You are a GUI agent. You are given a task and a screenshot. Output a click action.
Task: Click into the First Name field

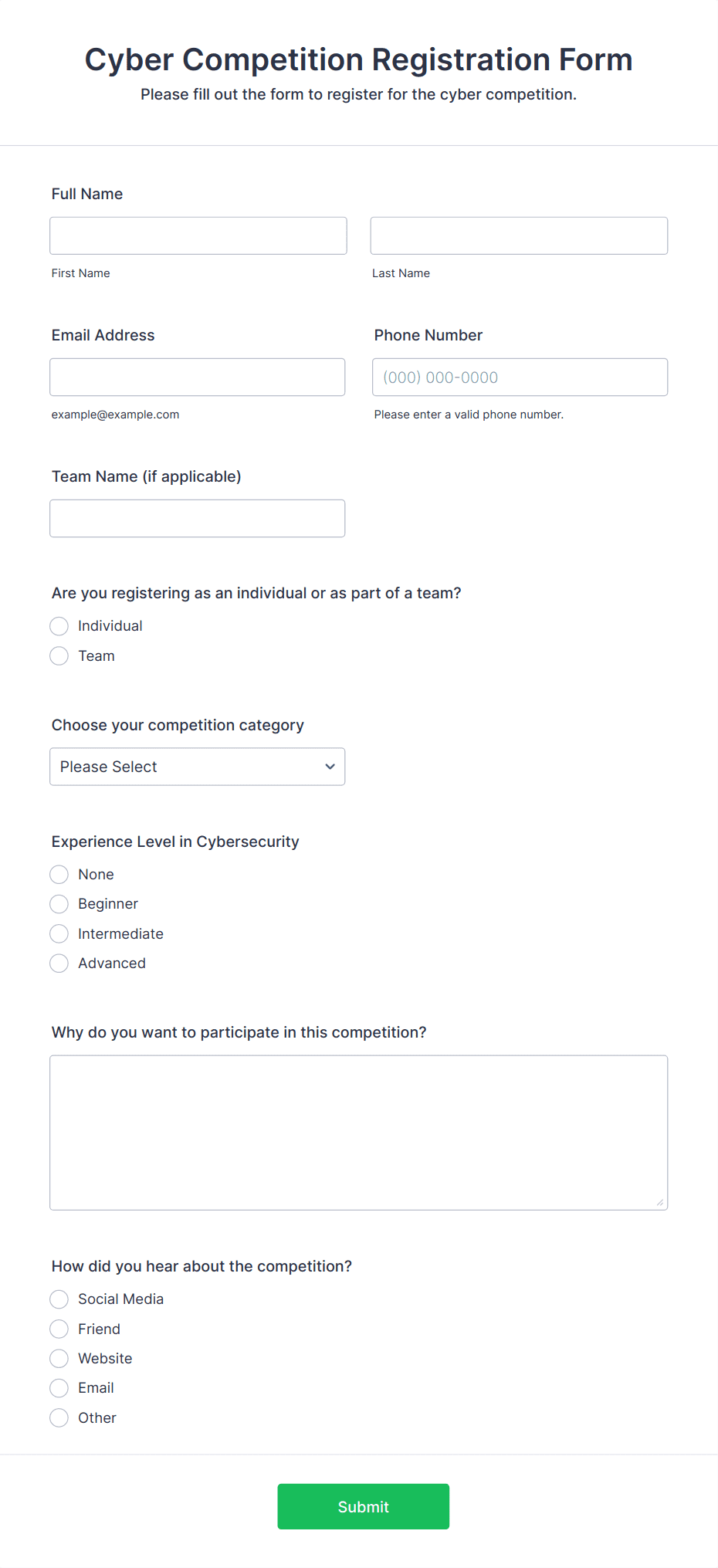click(198, 235)
